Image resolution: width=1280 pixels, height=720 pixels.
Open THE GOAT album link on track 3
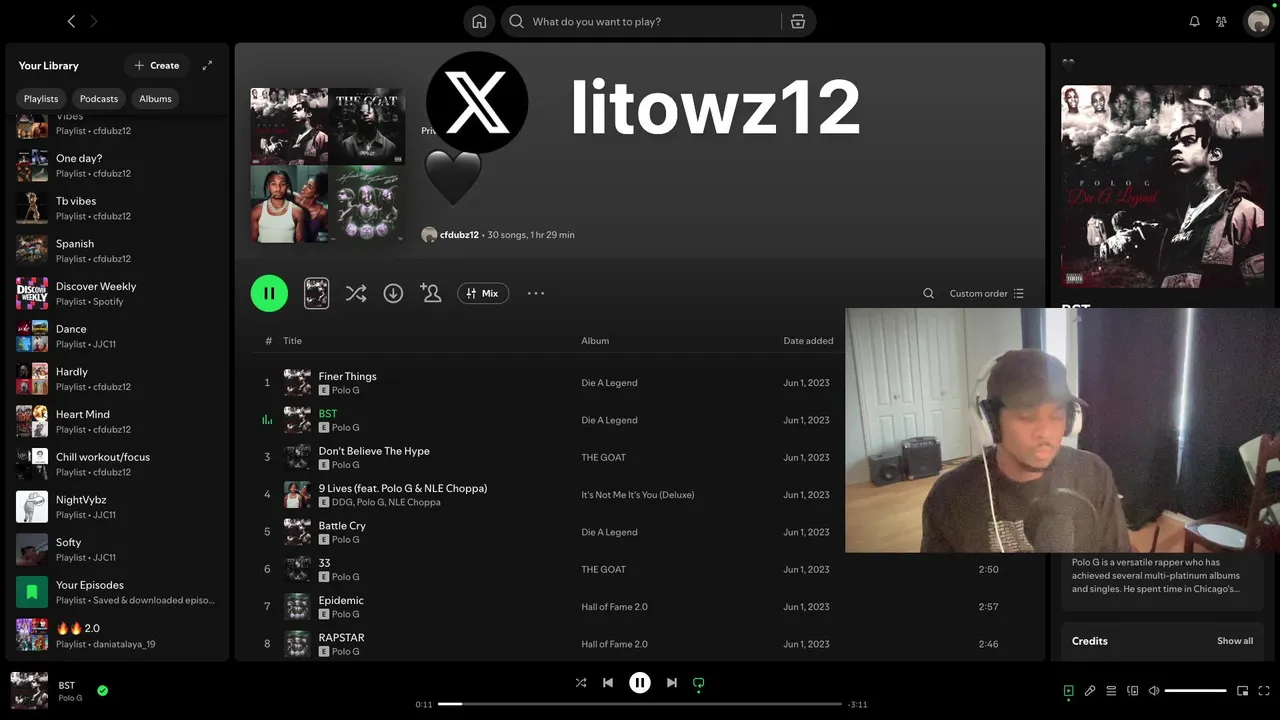click(603, 457)
